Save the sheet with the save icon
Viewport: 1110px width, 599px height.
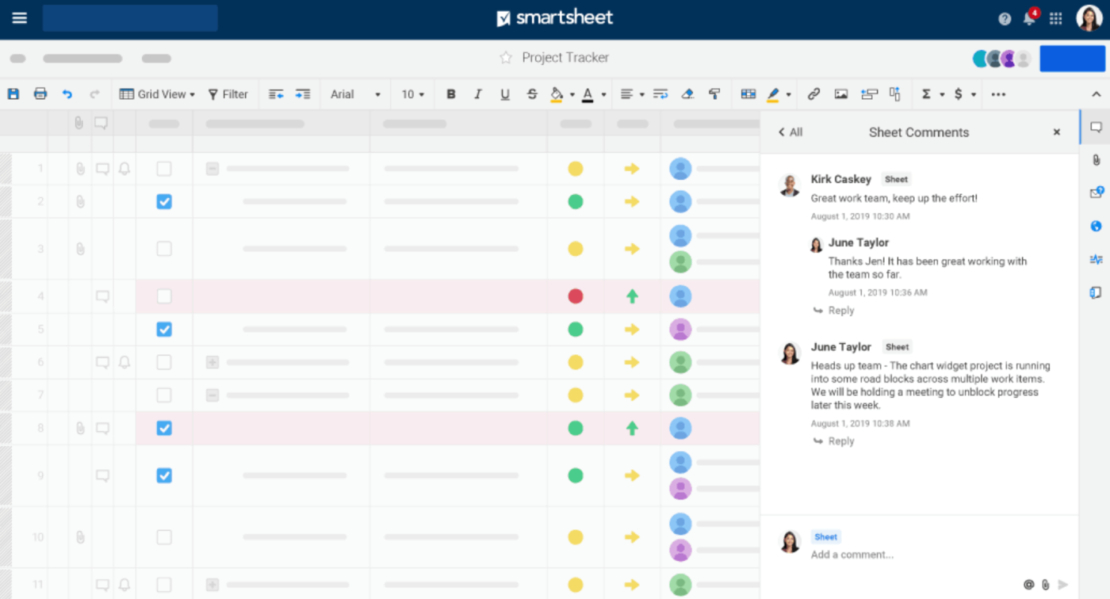[x=13, y=93]
